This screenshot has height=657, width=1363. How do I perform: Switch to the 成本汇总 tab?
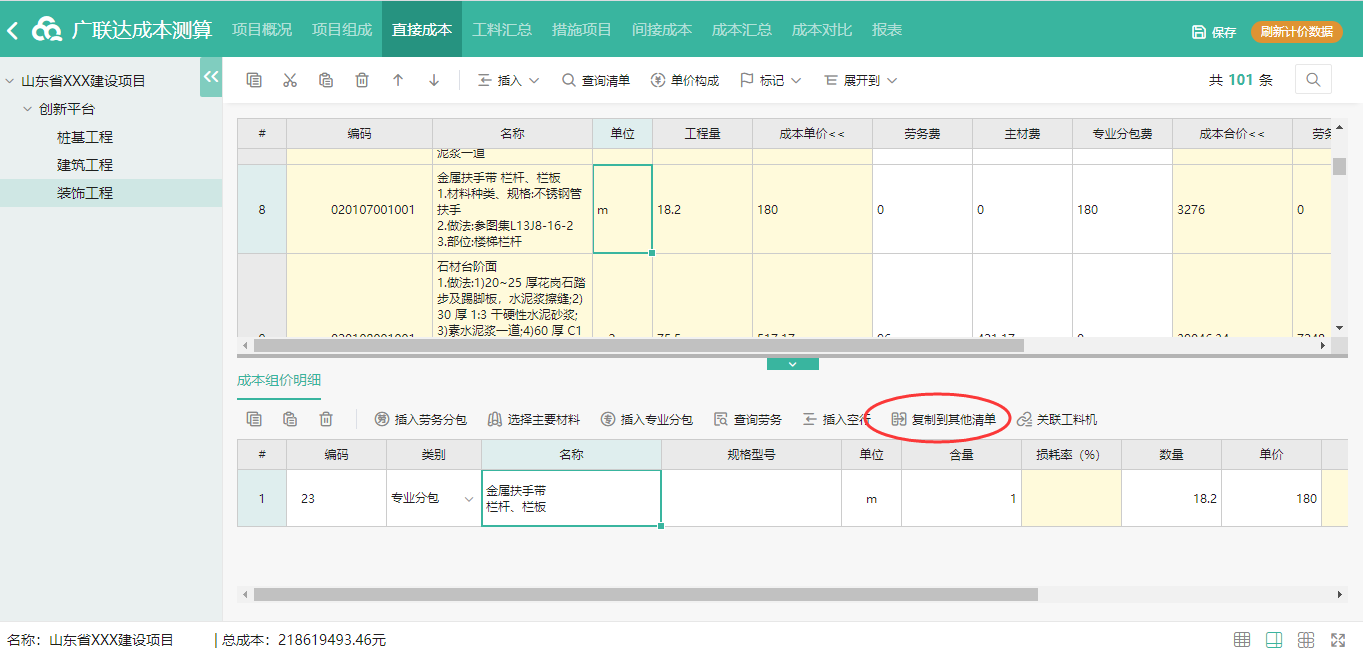[x=742, y=30]
